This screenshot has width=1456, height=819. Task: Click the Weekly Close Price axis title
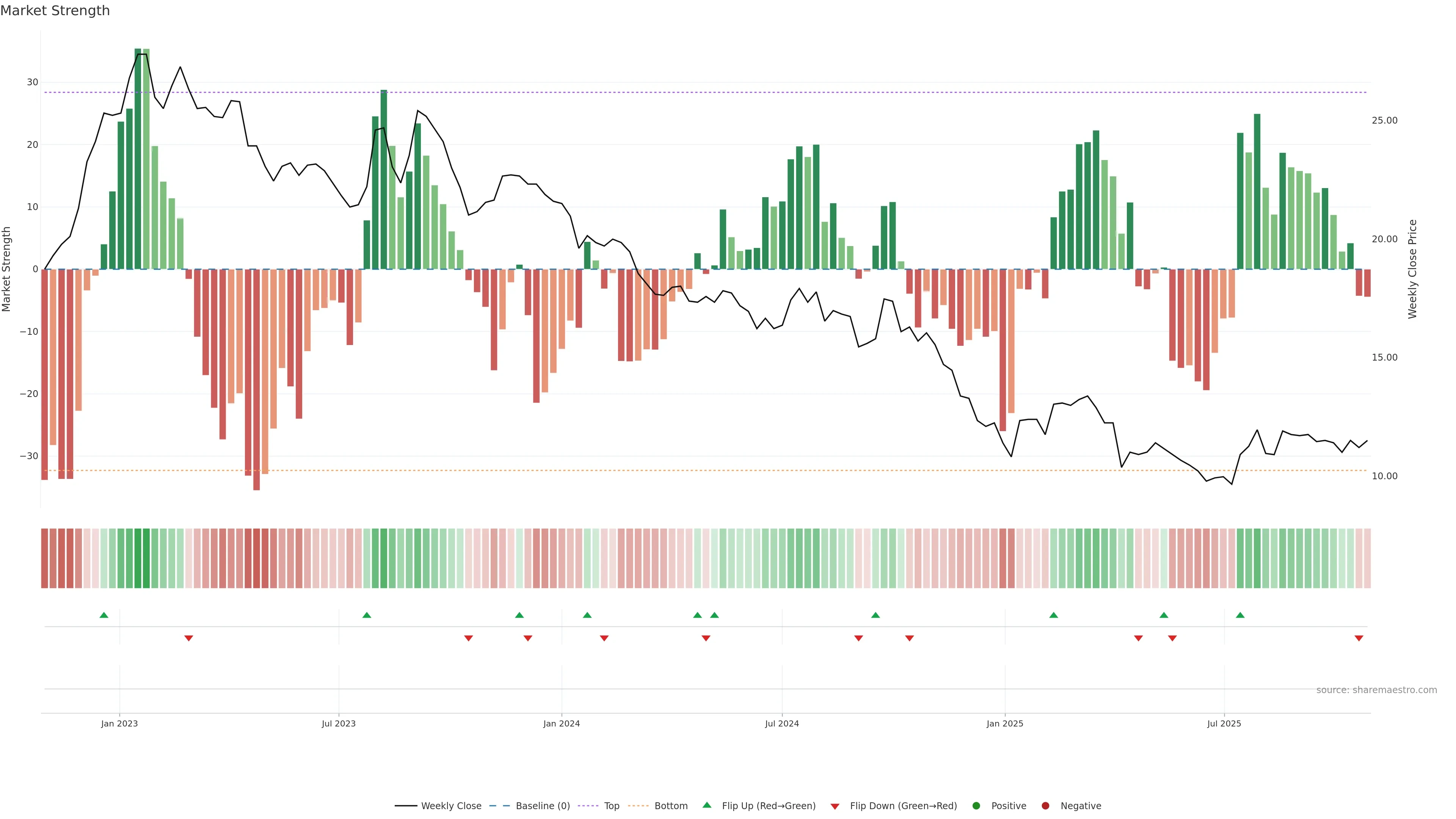1412,269
